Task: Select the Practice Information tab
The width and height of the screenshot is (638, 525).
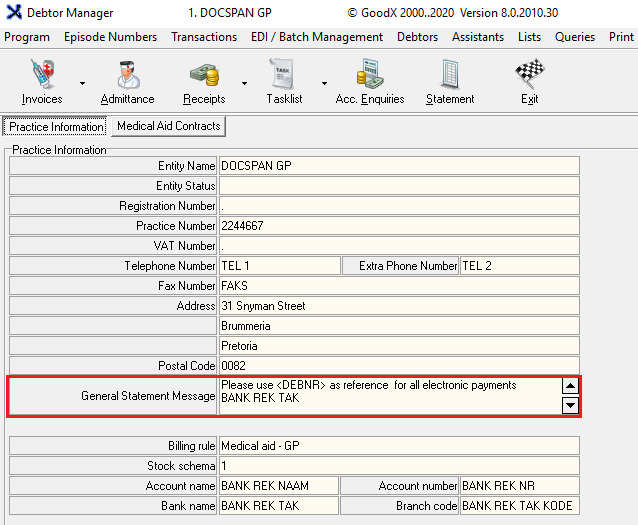Action: (x=56, y=127)
